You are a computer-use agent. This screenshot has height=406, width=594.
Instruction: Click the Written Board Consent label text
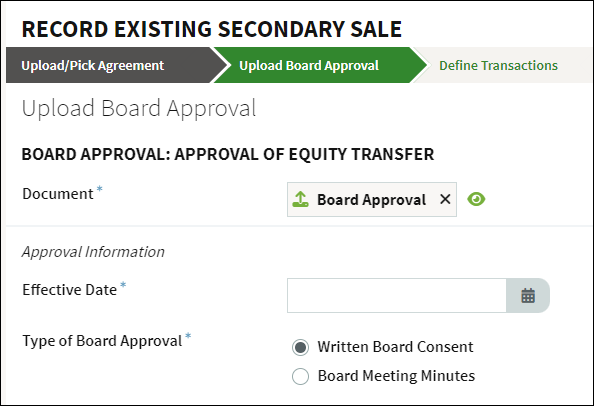(x=395, y=347)
